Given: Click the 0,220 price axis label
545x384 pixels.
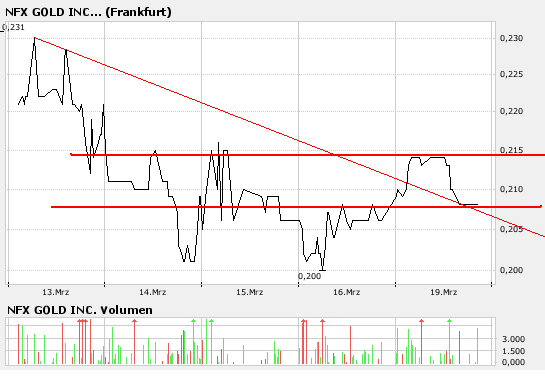Looking at the screenshot, I should click(511, 112).
